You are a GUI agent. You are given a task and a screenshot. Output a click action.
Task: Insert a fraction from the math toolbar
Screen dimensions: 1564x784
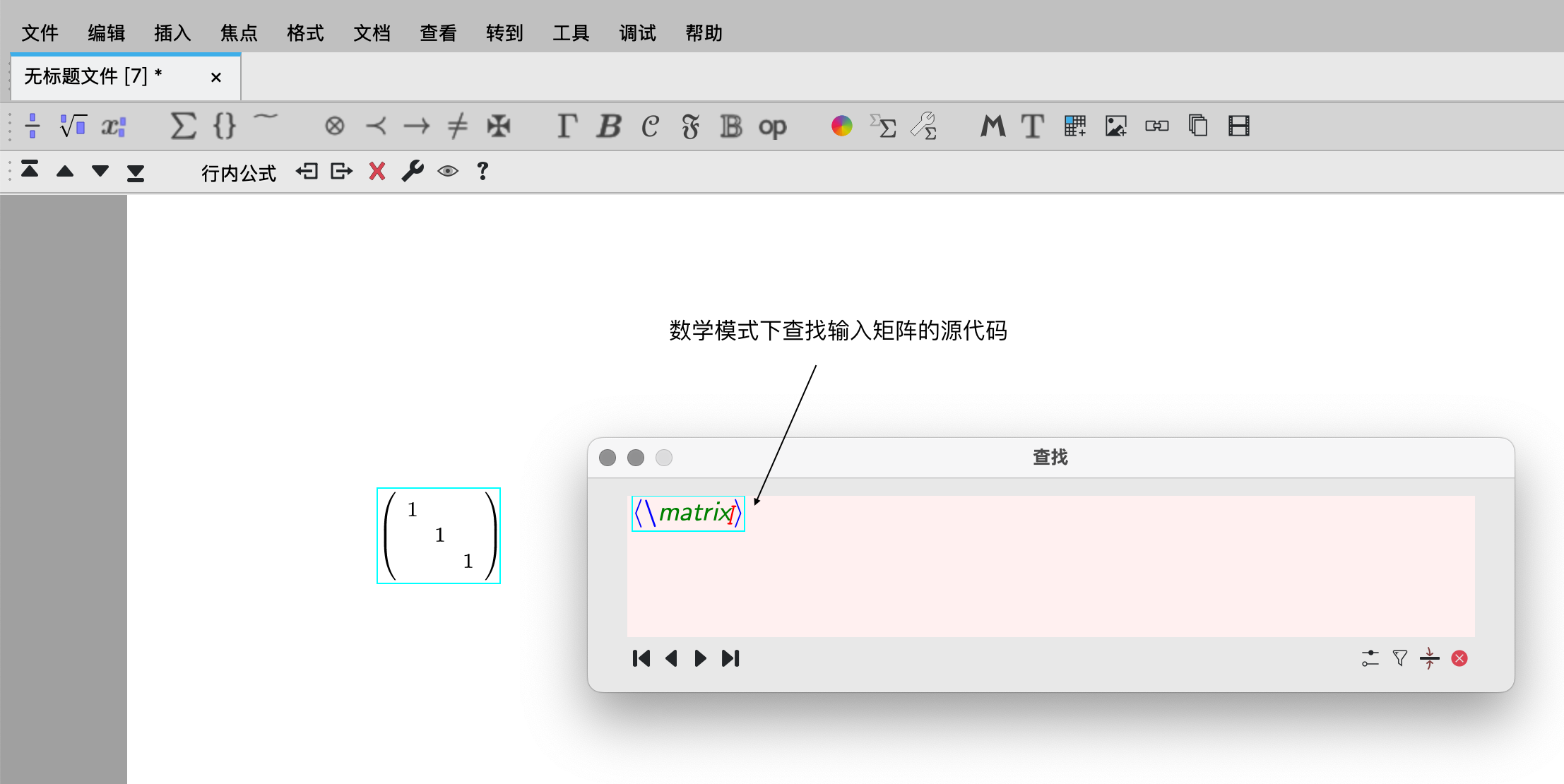32,126
